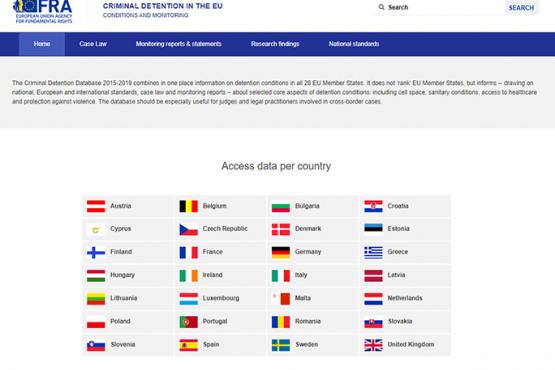Click the magnifier icon in the search box

(381, 7)
